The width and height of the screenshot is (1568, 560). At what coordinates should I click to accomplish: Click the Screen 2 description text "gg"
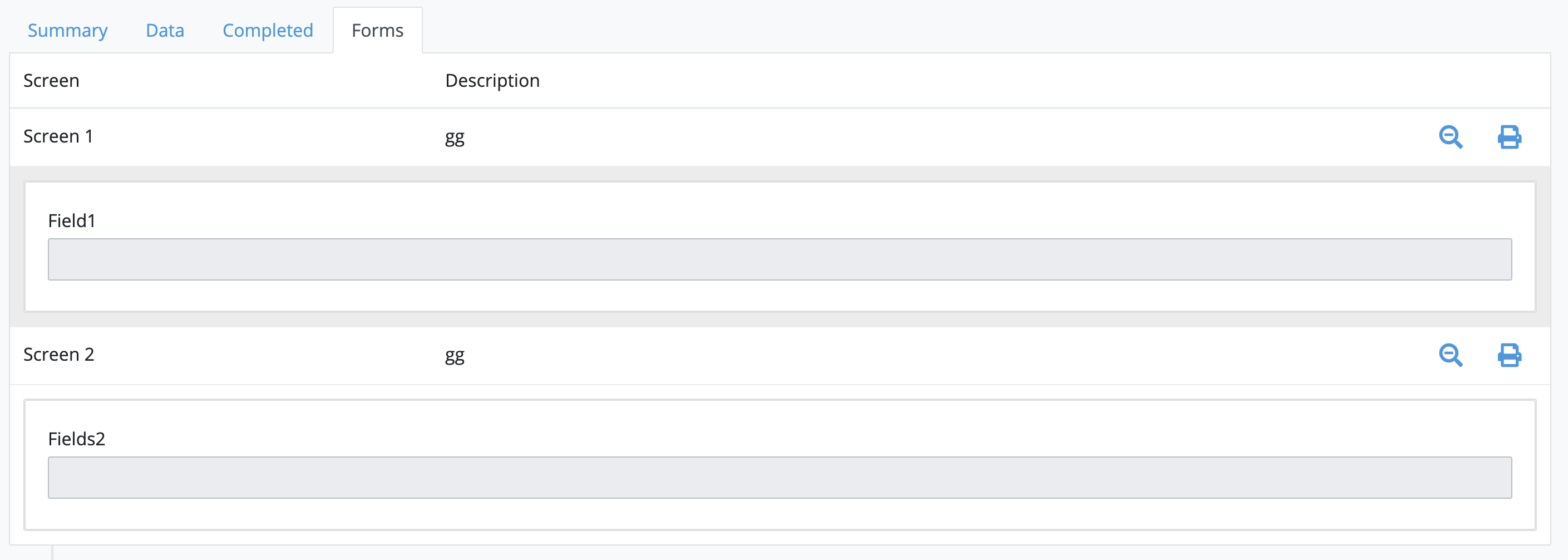tap(454, 355)
